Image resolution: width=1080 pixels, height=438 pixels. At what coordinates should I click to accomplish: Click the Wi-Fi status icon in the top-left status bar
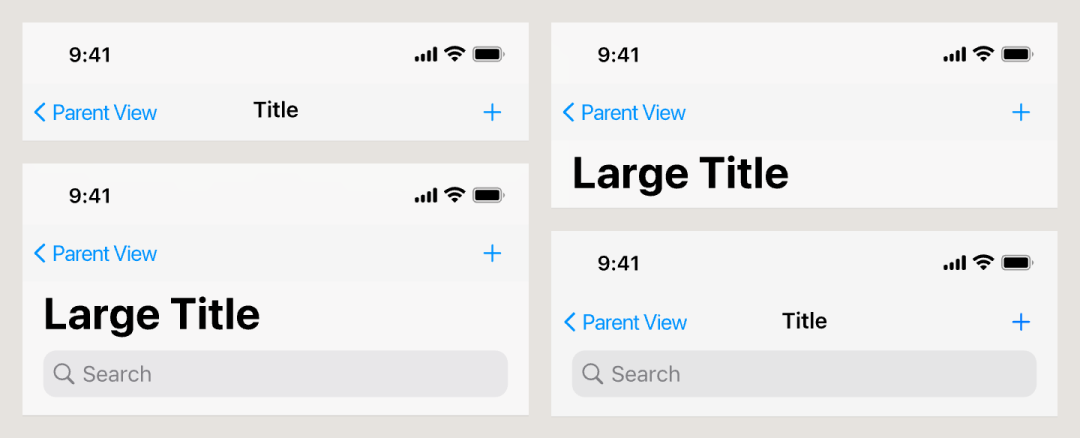coord(455,54)
